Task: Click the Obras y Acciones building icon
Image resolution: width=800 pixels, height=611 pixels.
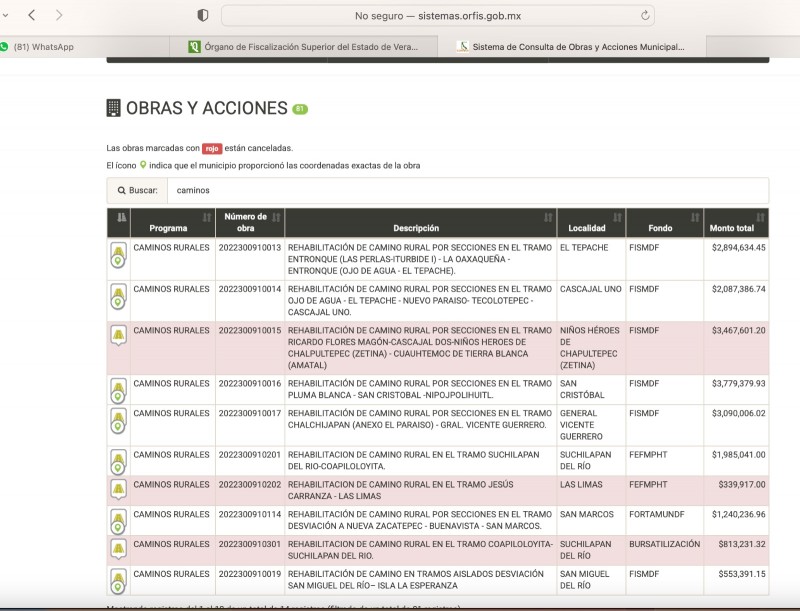Action: click(113, 108)
